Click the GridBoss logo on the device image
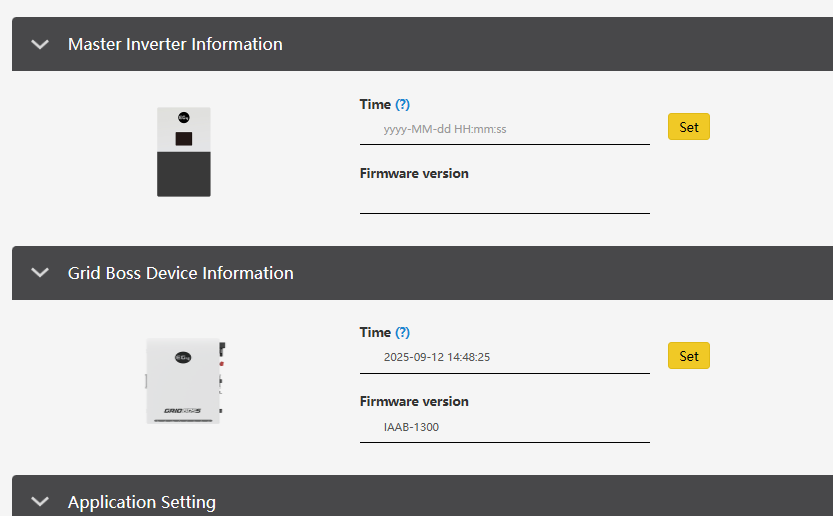Screen dimensions: 833x516 (x=182, y=411)
